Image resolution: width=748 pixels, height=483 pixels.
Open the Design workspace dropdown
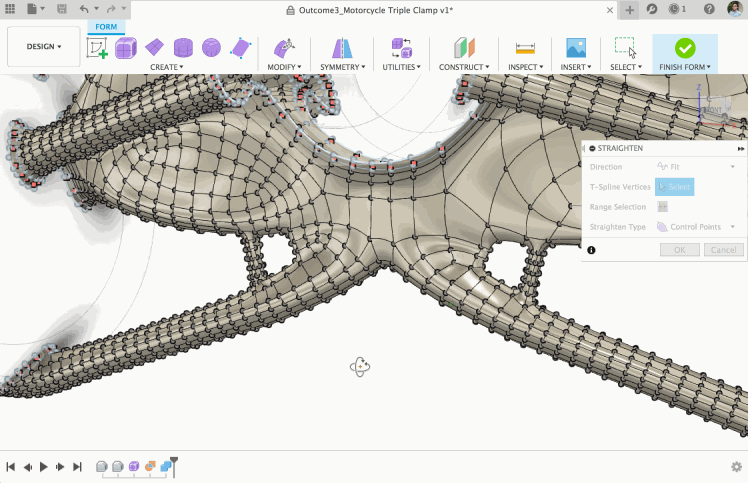click(43, 47)
